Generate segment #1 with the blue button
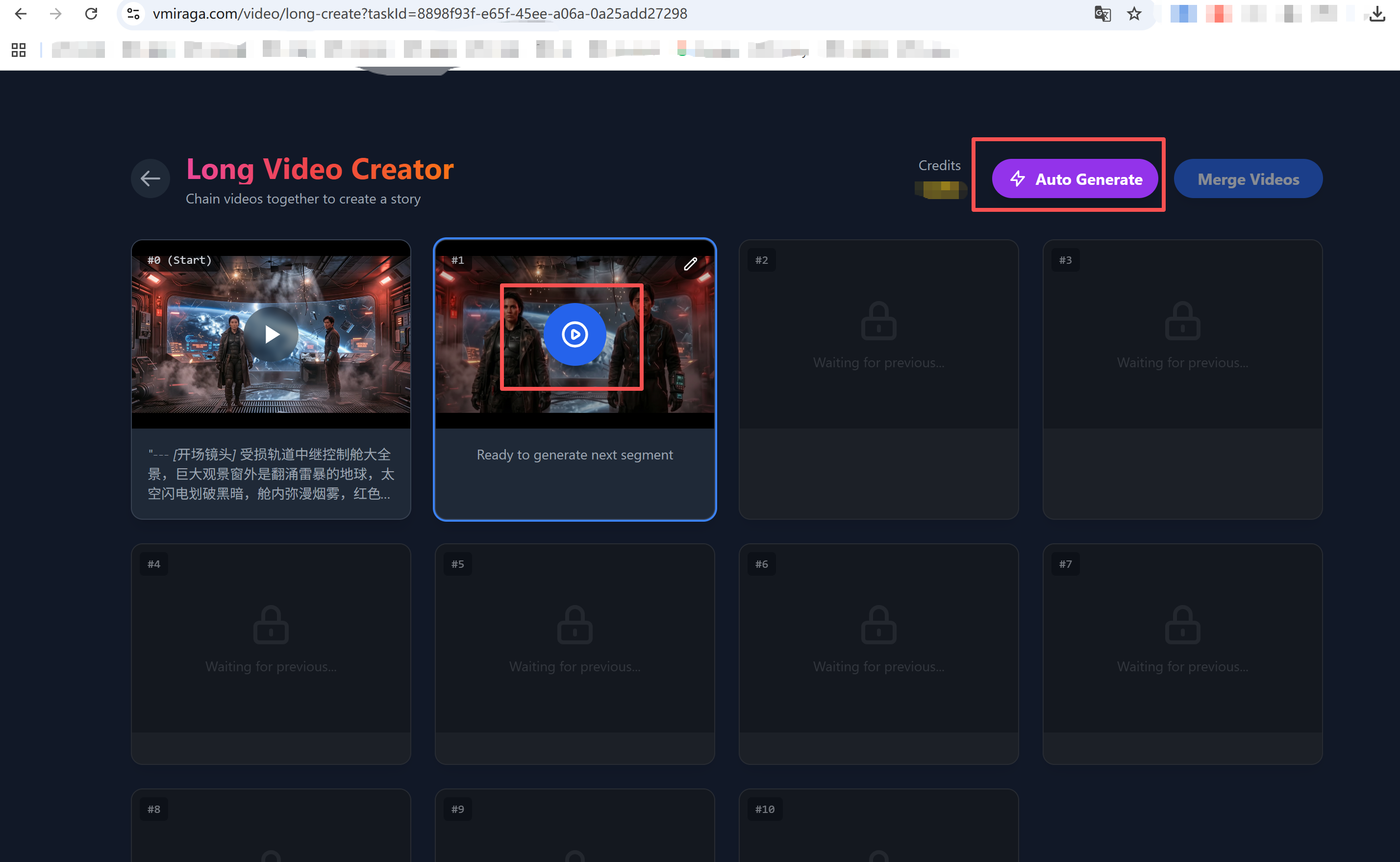 [x=575, y=335]
